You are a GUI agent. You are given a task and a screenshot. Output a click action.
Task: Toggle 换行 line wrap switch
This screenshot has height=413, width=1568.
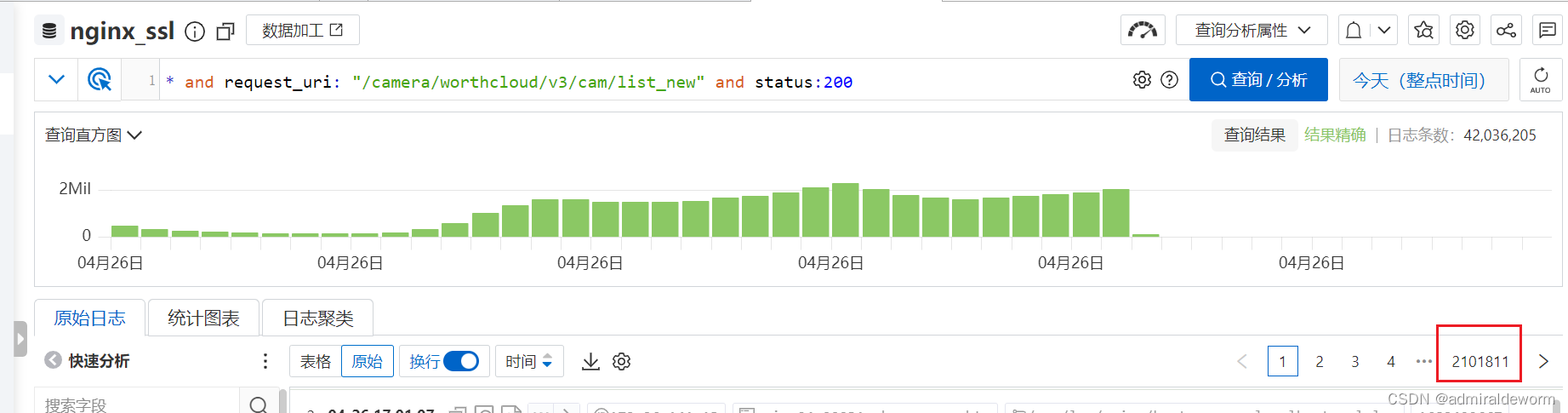tap(462, 362)
